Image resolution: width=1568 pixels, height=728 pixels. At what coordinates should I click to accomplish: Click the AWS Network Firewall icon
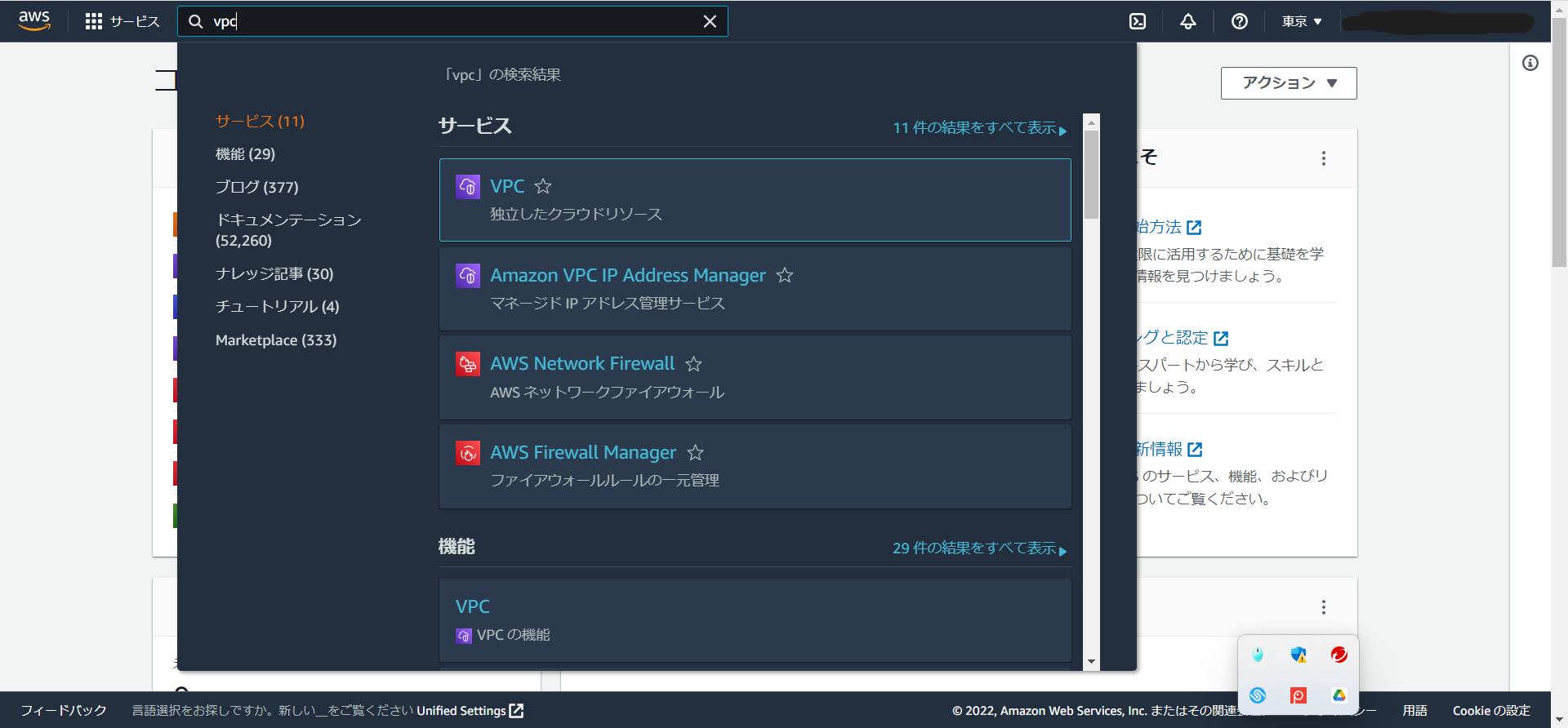click(x=468, y=363)
